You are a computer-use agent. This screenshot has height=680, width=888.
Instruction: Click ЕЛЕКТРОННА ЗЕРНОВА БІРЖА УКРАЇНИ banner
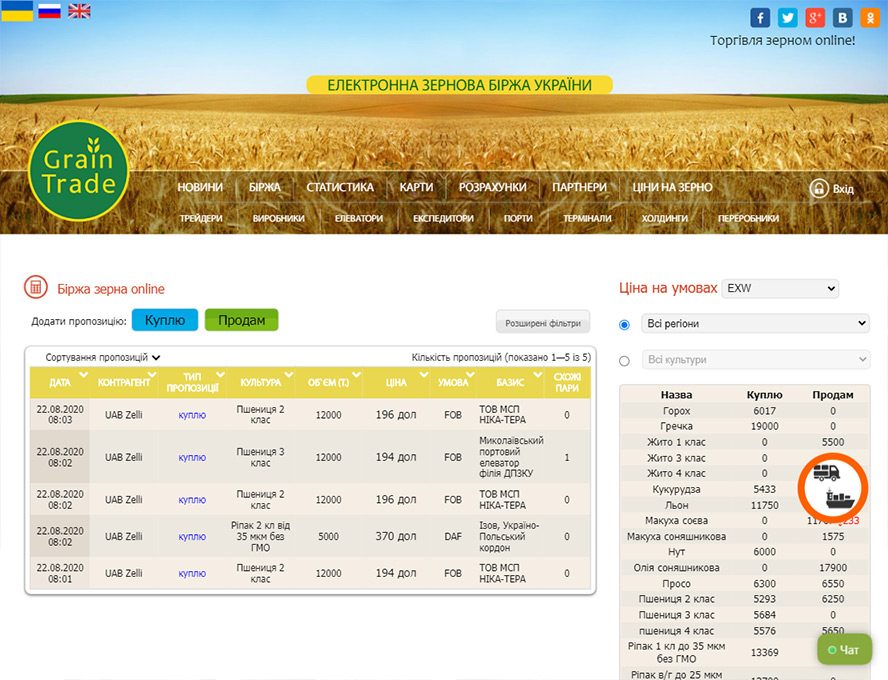459,85
